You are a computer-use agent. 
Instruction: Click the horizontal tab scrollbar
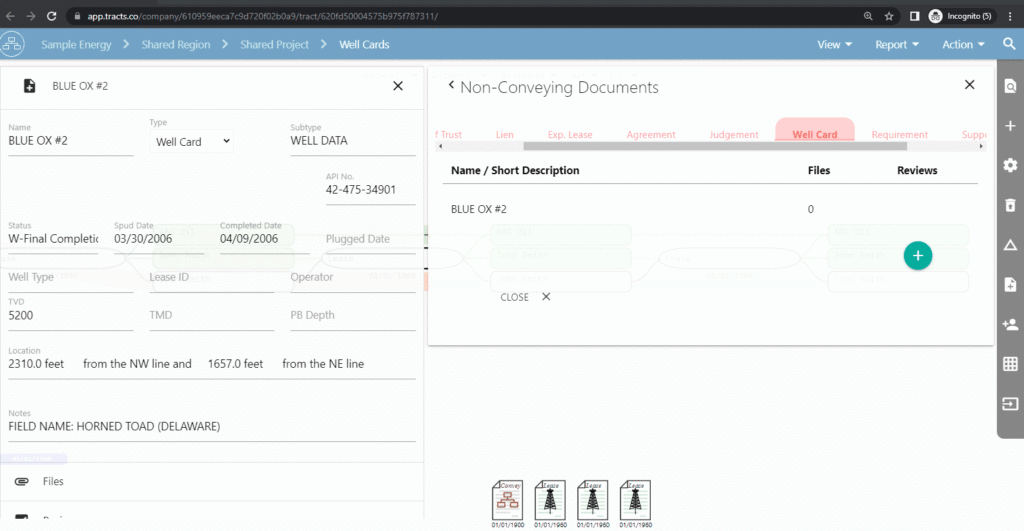640,147
